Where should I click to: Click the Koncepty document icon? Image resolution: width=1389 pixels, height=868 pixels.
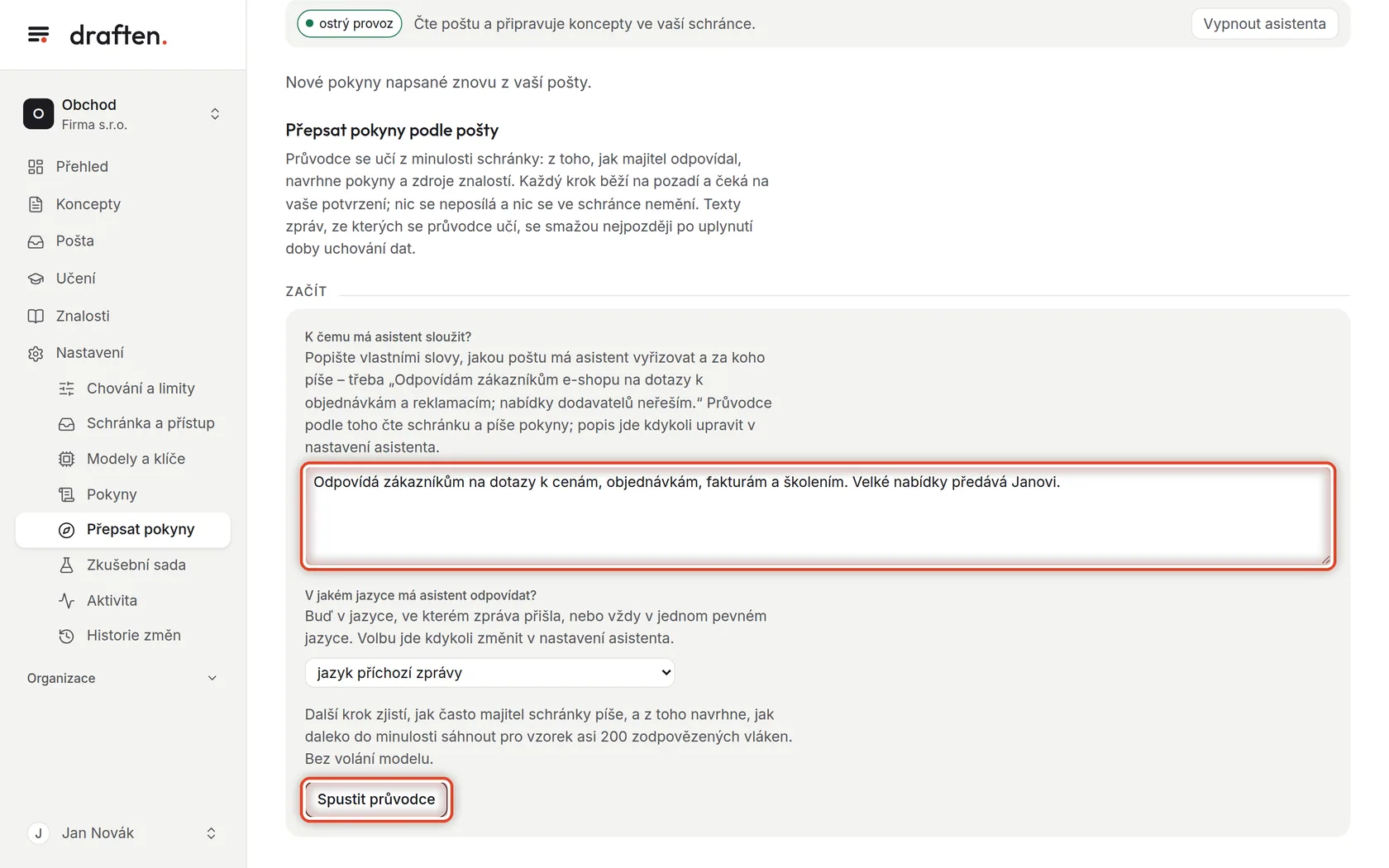pos(36,204)
